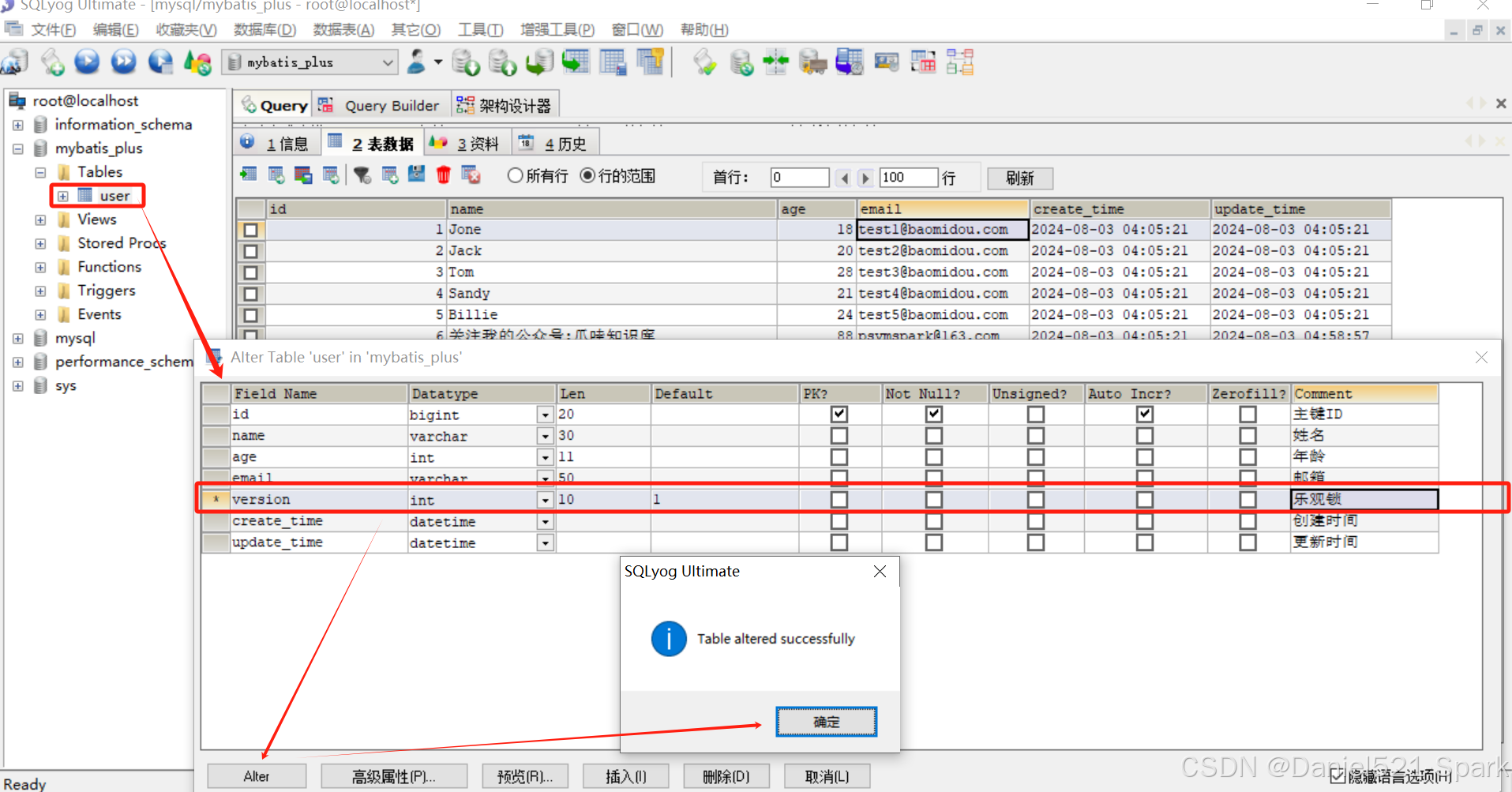Click the execute all queries fast-forward icon

pos(124,62)
